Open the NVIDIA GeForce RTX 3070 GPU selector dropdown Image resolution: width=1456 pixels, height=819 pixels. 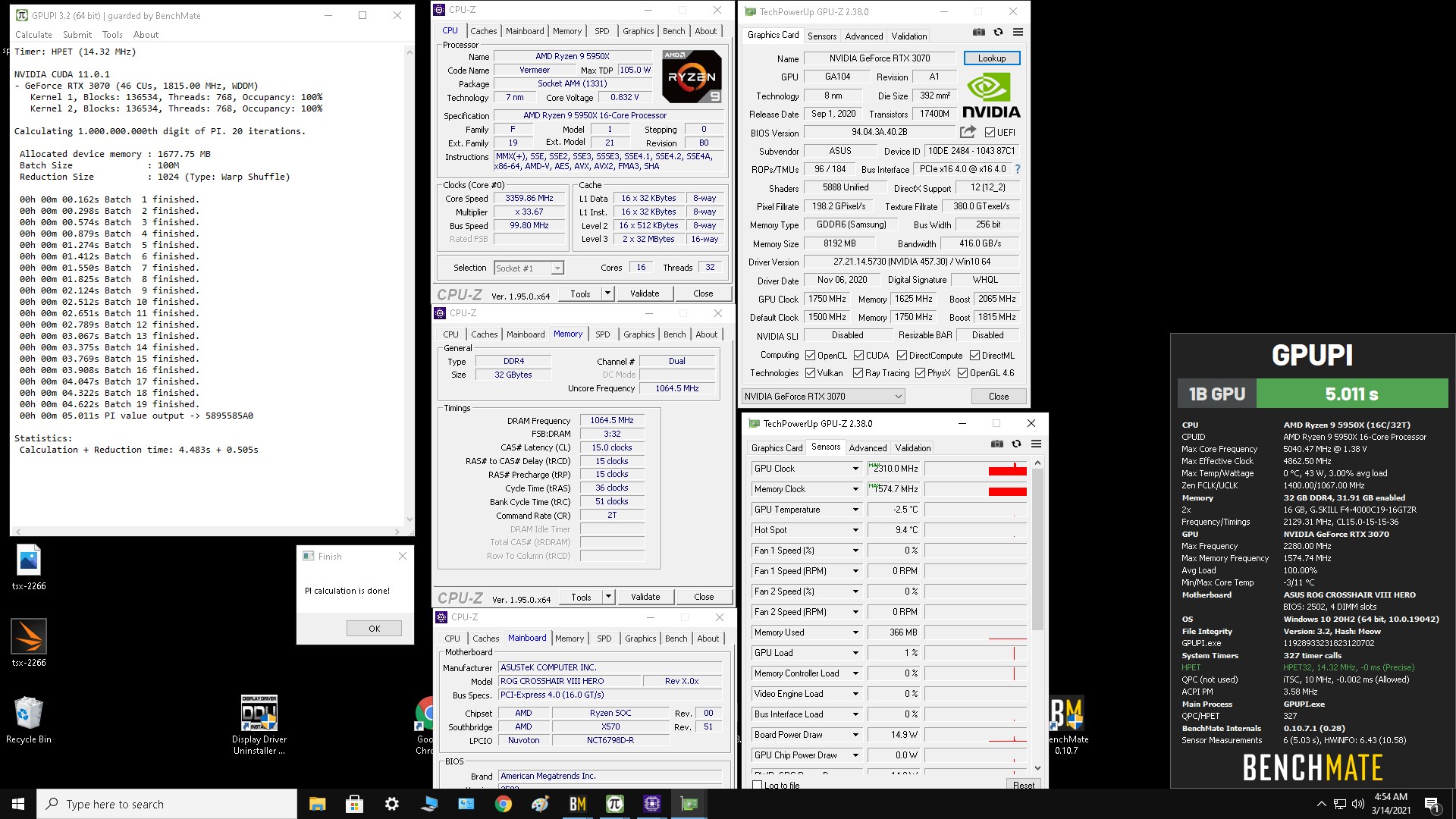[x=823, y=396]
